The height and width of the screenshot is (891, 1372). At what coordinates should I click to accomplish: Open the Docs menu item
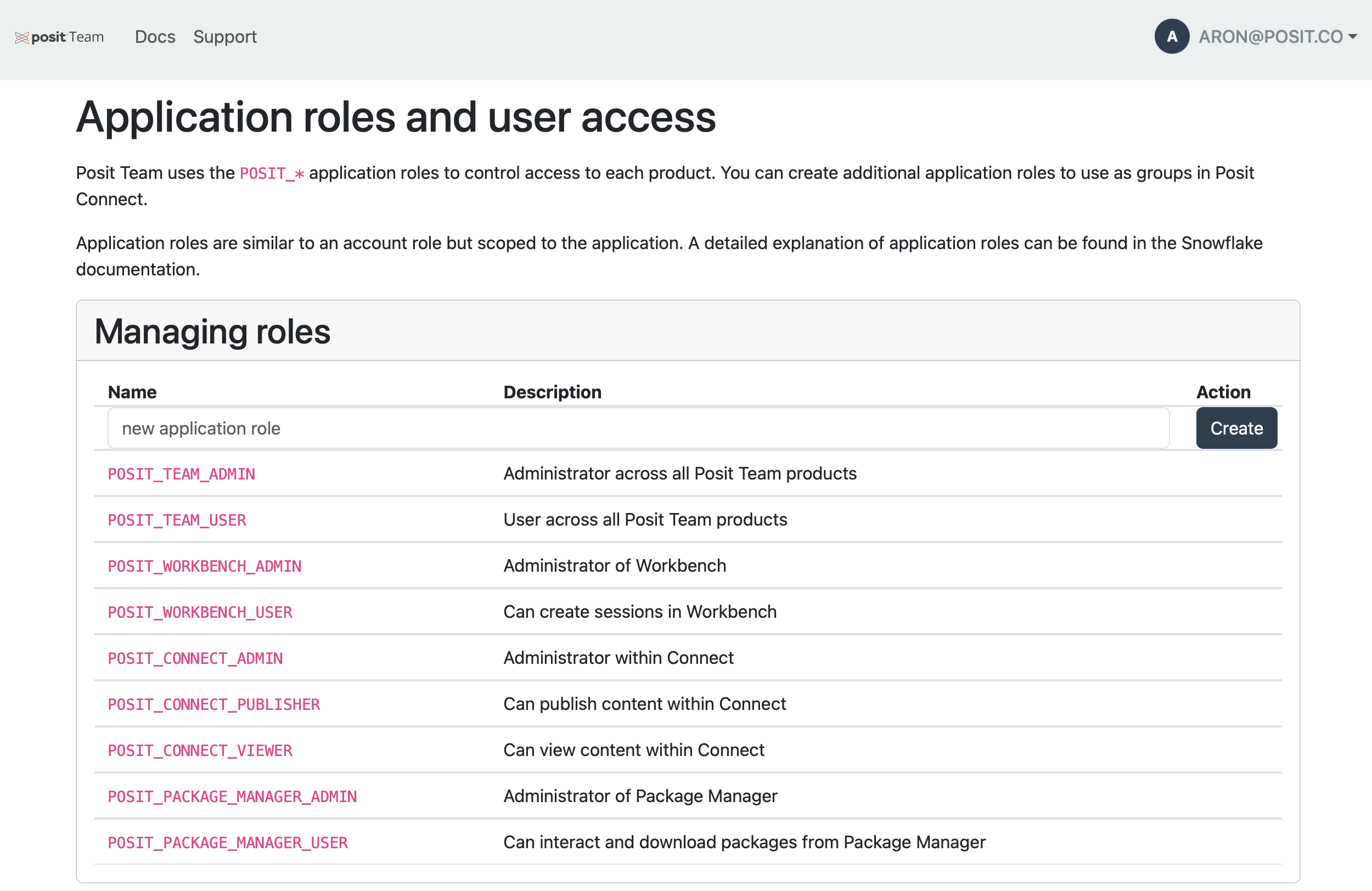click(155, 37)
